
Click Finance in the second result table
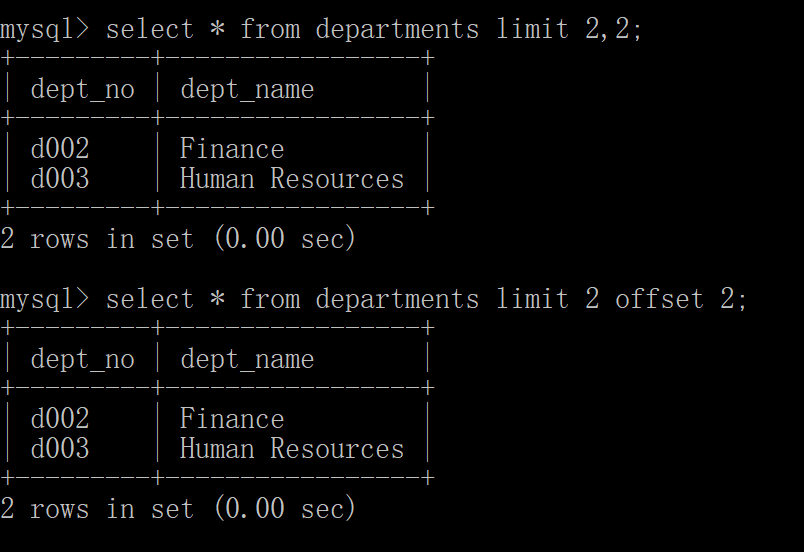point(232,419)
